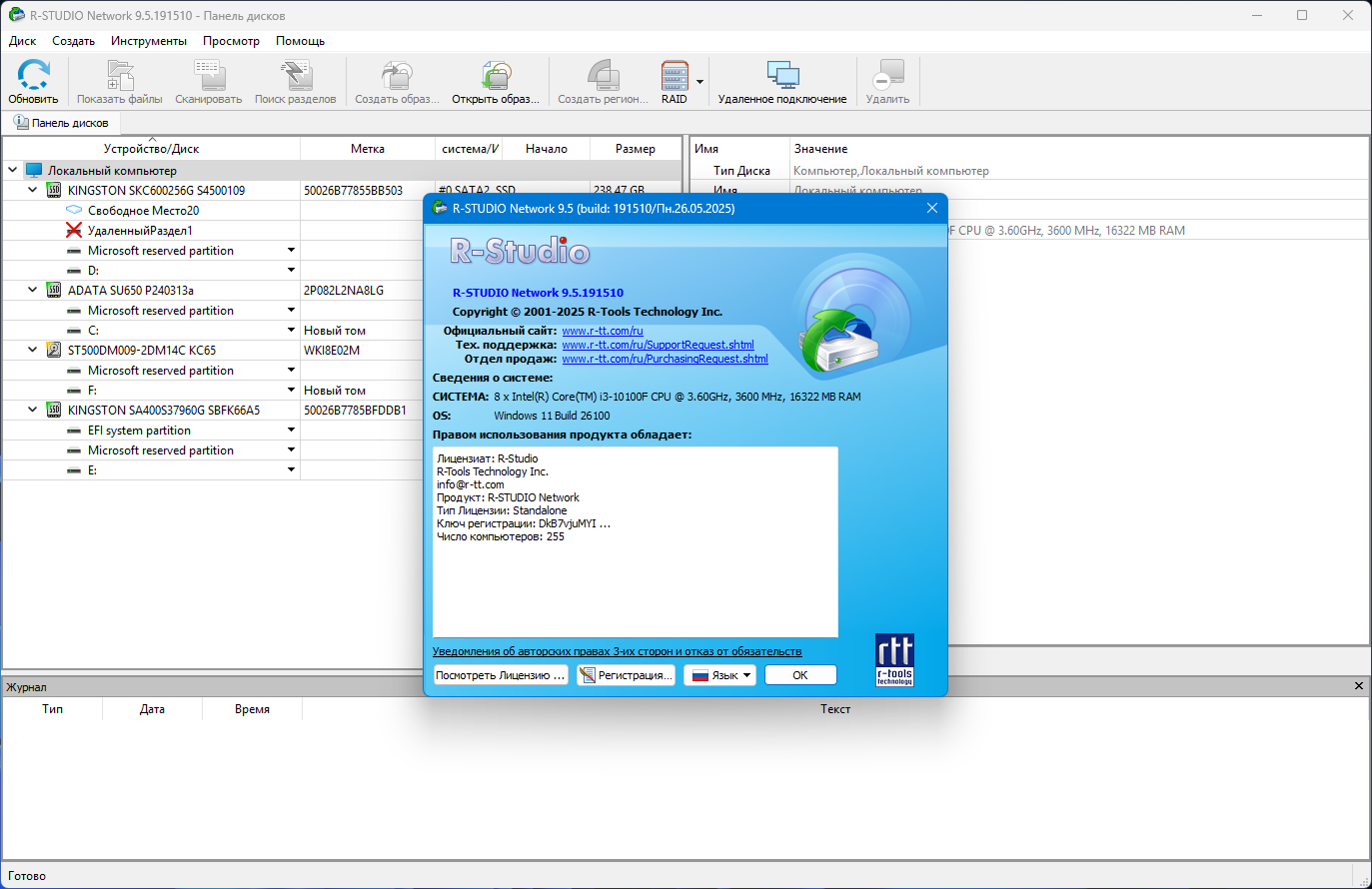Open the dropdown arrow on the C: row
The width and height of the screenshot is (1372, 889).
[292, 330]
